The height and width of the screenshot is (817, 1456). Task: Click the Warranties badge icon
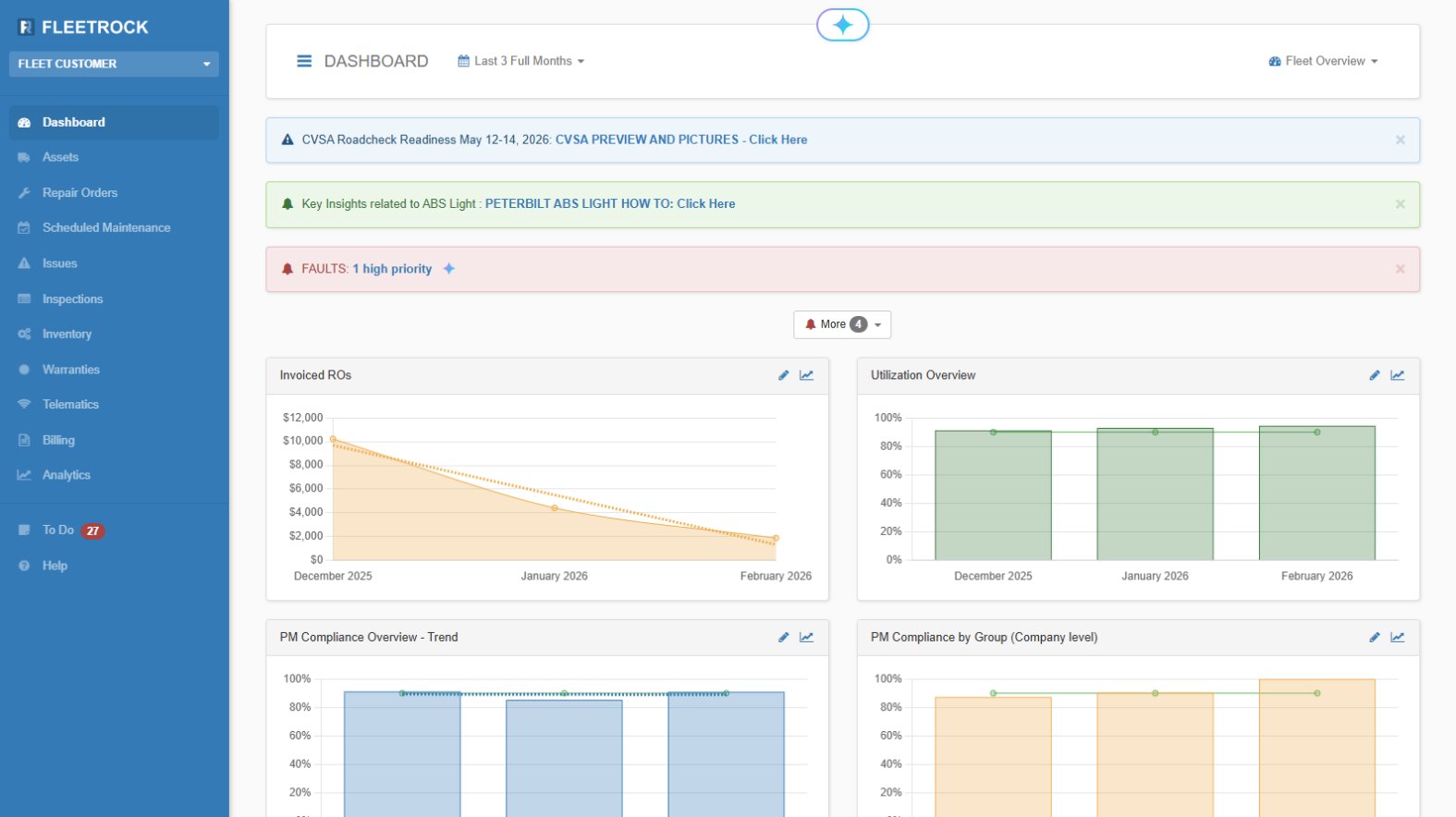click(24, 370)
